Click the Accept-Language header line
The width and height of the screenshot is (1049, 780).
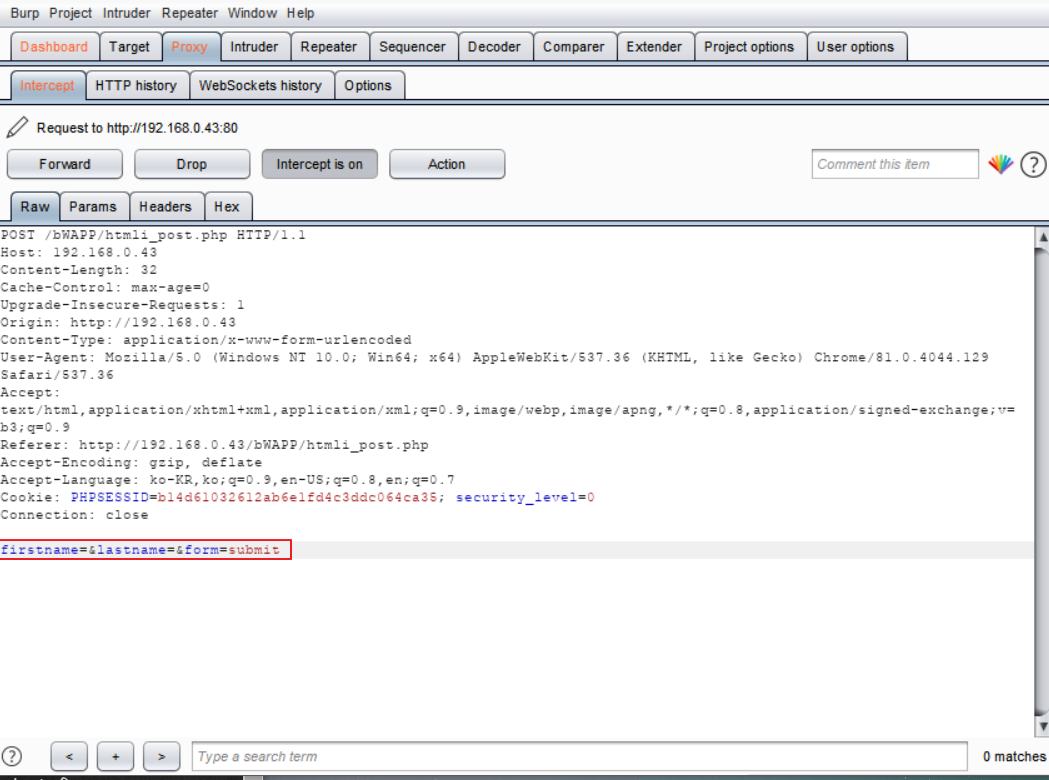click(227, 480)
